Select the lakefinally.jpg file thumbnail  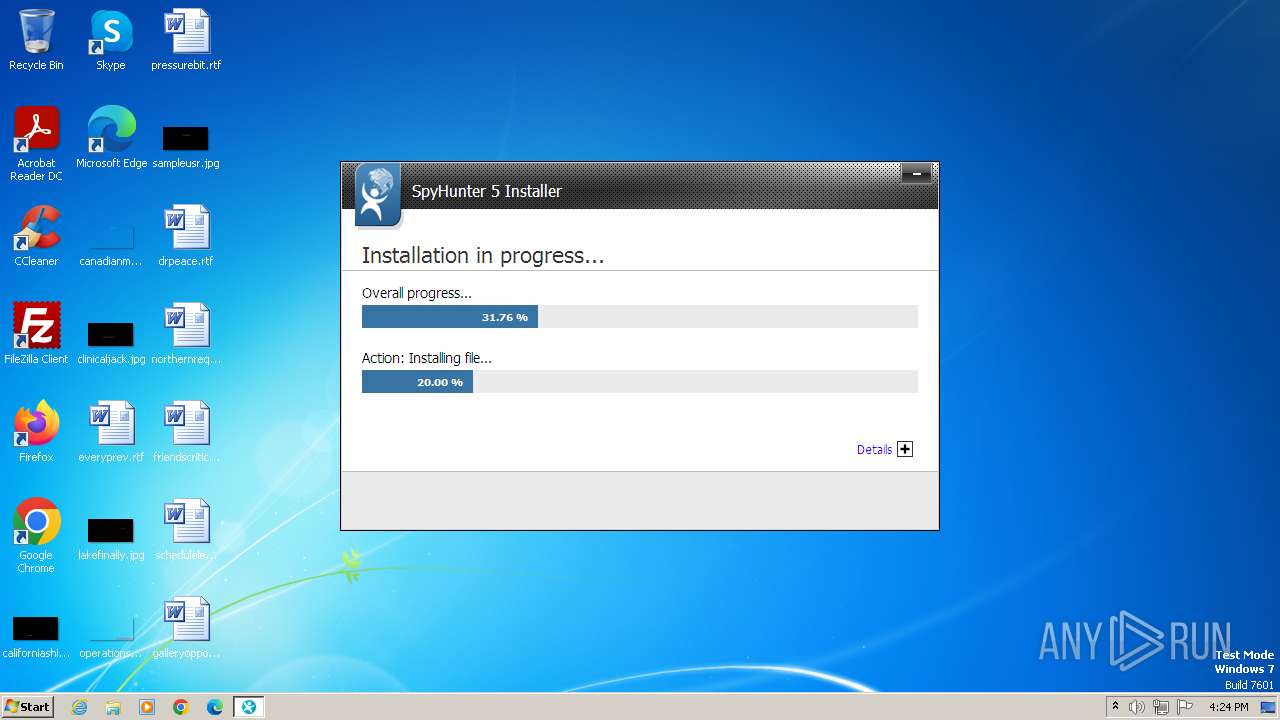[x=111, y=539]
